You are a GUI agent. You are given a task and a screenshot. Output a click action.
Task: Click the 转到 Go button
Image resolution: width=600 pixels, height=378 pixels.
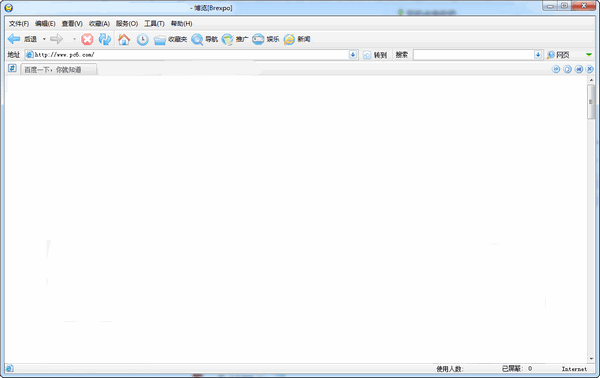[375, 55]
